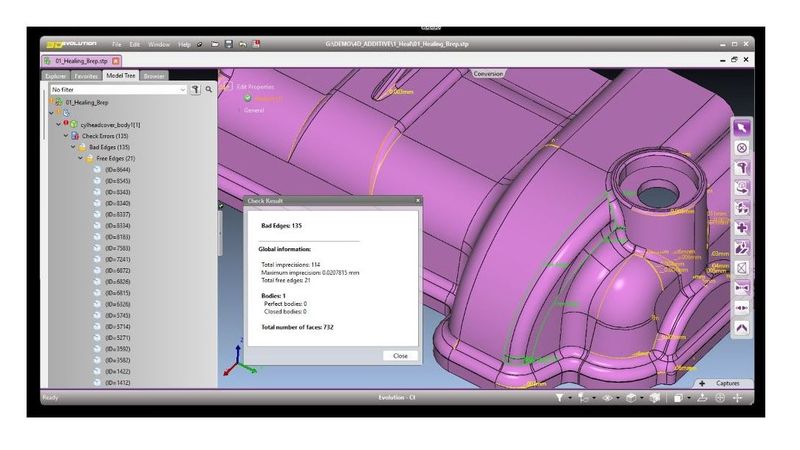The image size is (800, 450).
Task: Collapse the cylheadcover_body1[1] node
Action: [x=59, y=124]
